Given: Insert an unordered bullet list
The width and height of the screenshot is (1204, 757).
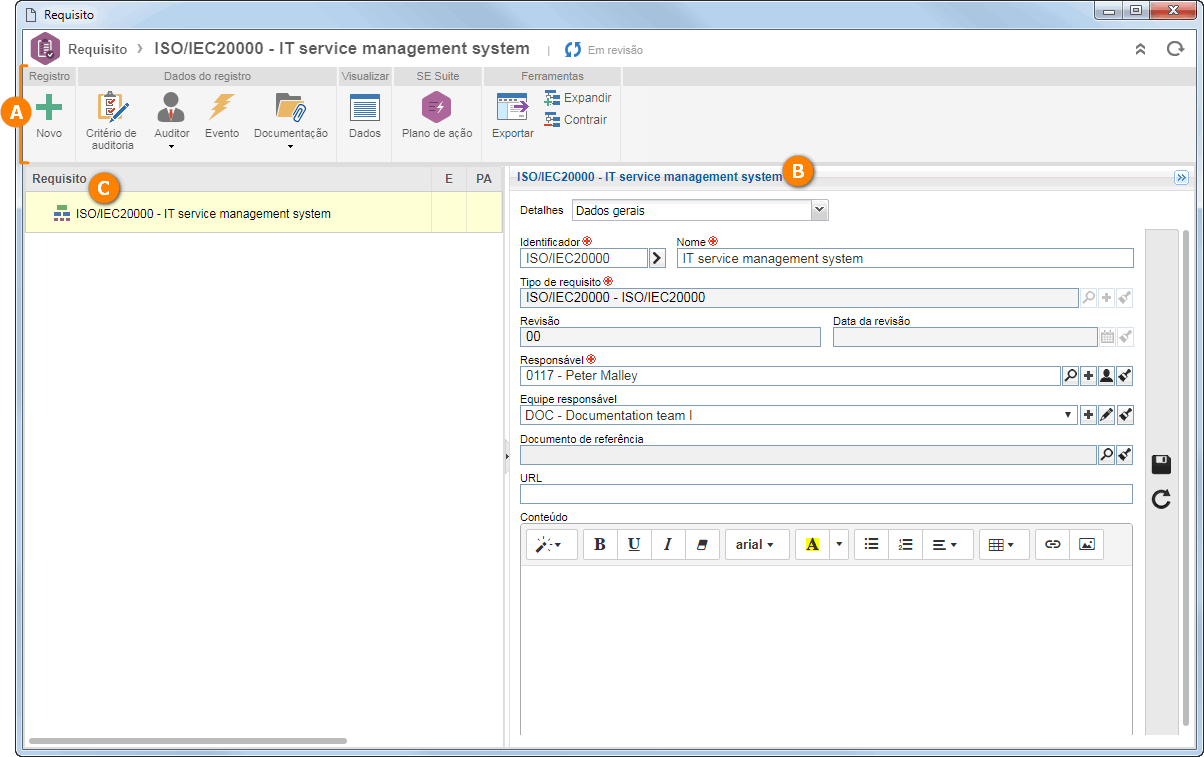Looking at the screenshot, I should point(871,544).
